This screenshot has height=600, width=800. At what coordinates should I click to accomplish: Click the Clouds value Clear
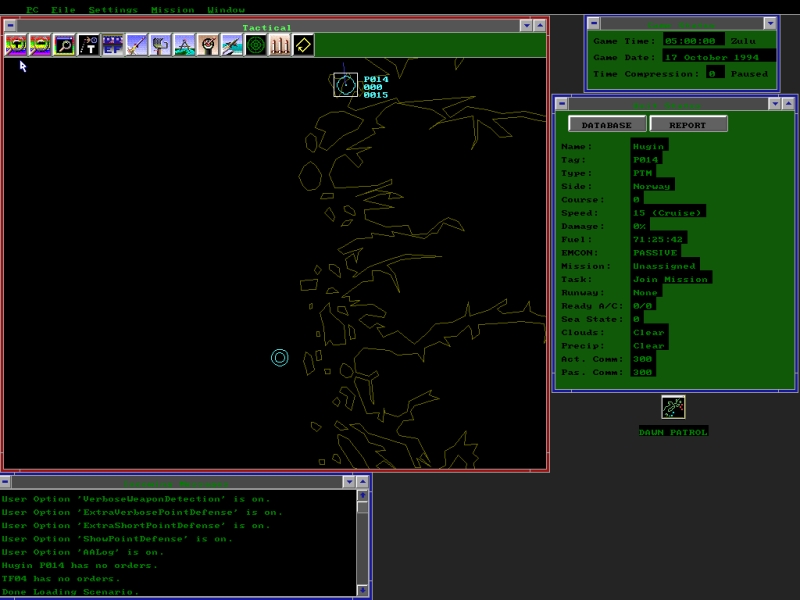pos(649,332)
